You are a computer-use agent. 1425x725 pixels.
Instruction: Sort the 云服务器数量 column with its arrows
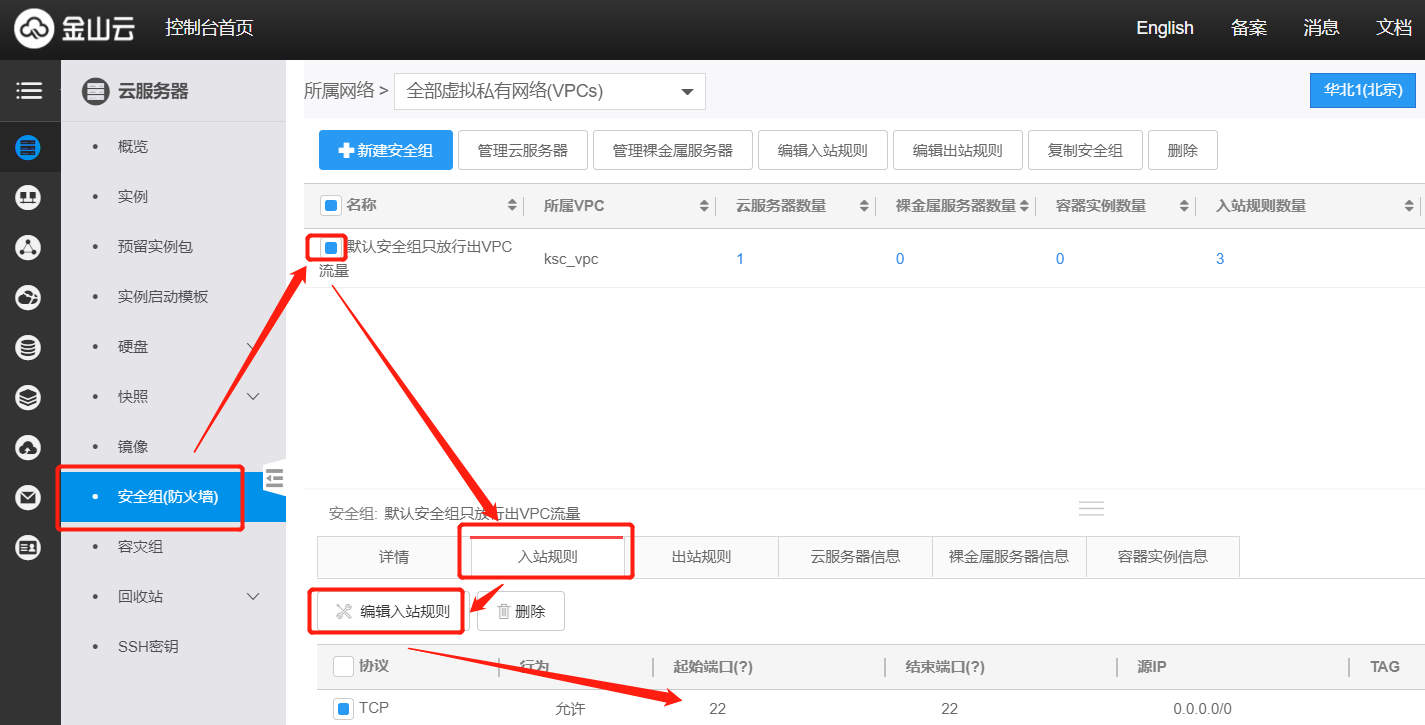[x=864, y=206]
